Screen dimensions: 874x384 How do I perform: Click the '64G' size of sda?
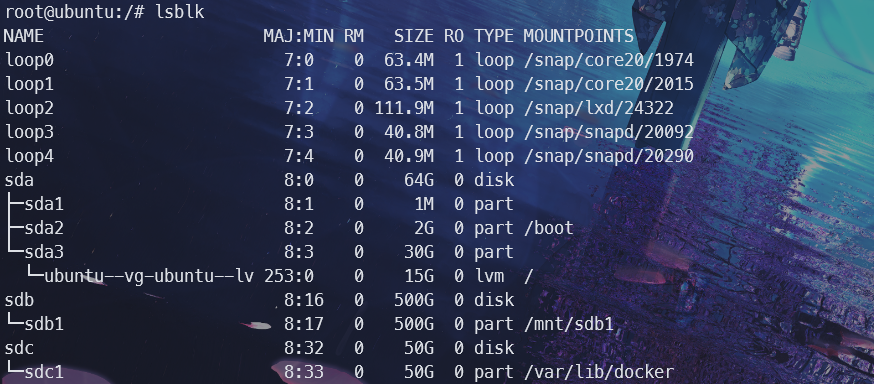(x=419, y=180)
